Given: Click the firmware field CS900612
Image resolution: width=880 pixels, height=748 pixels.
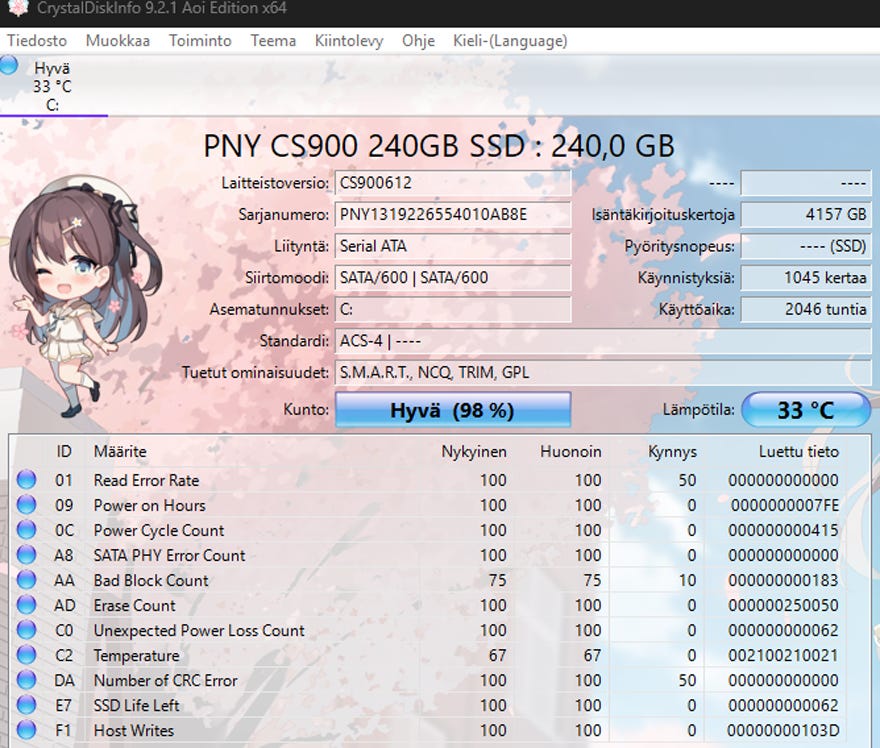Looking at the screenshot, I should click(x=453, y=183).
